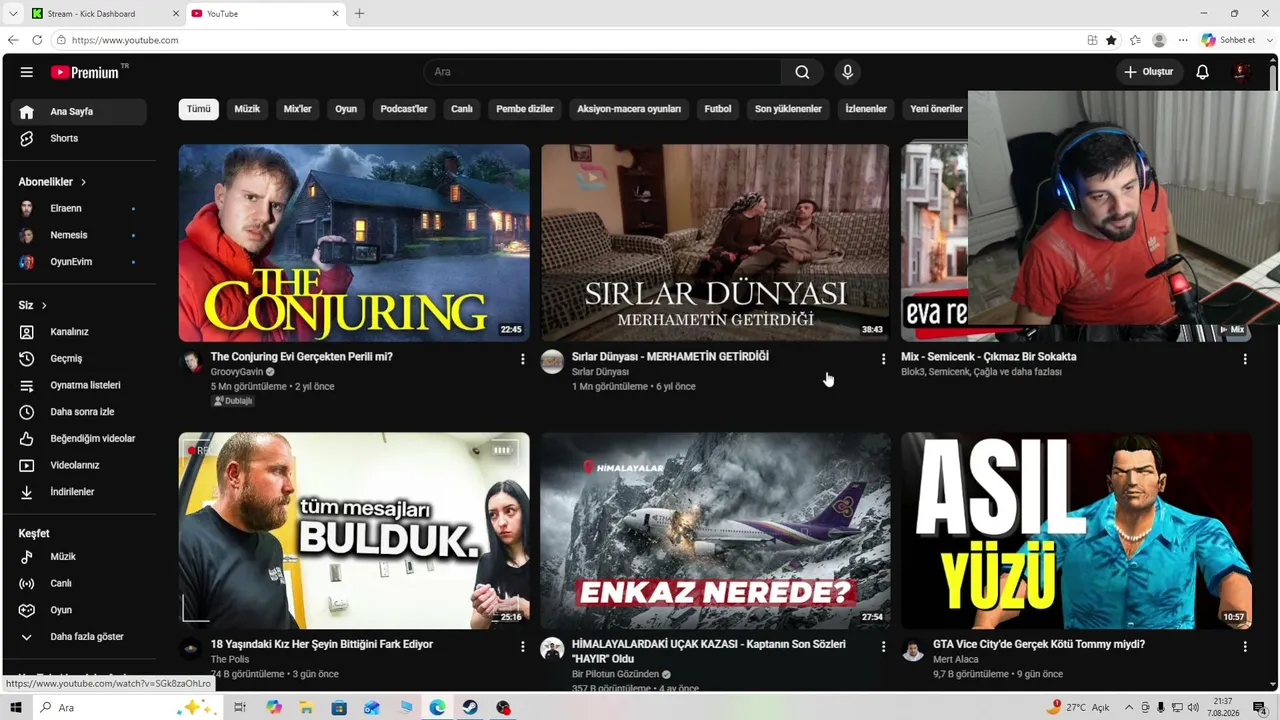Viewport: 1280px width, 720px height.
Task: Switch to Stream - Kick Dashboard tab
Action: click(104, 14)
